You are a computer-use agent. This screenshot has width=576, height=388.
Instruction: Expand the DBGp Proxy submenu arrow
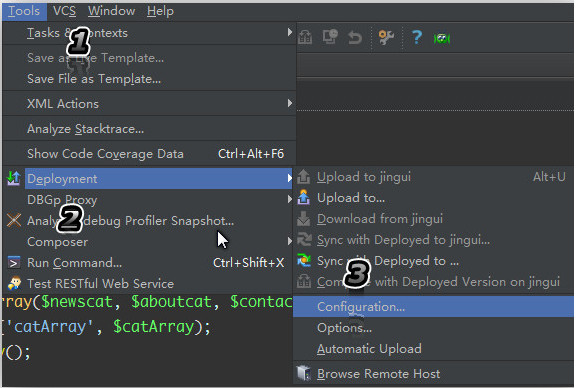pyautogui.click(x=290, y=200)
